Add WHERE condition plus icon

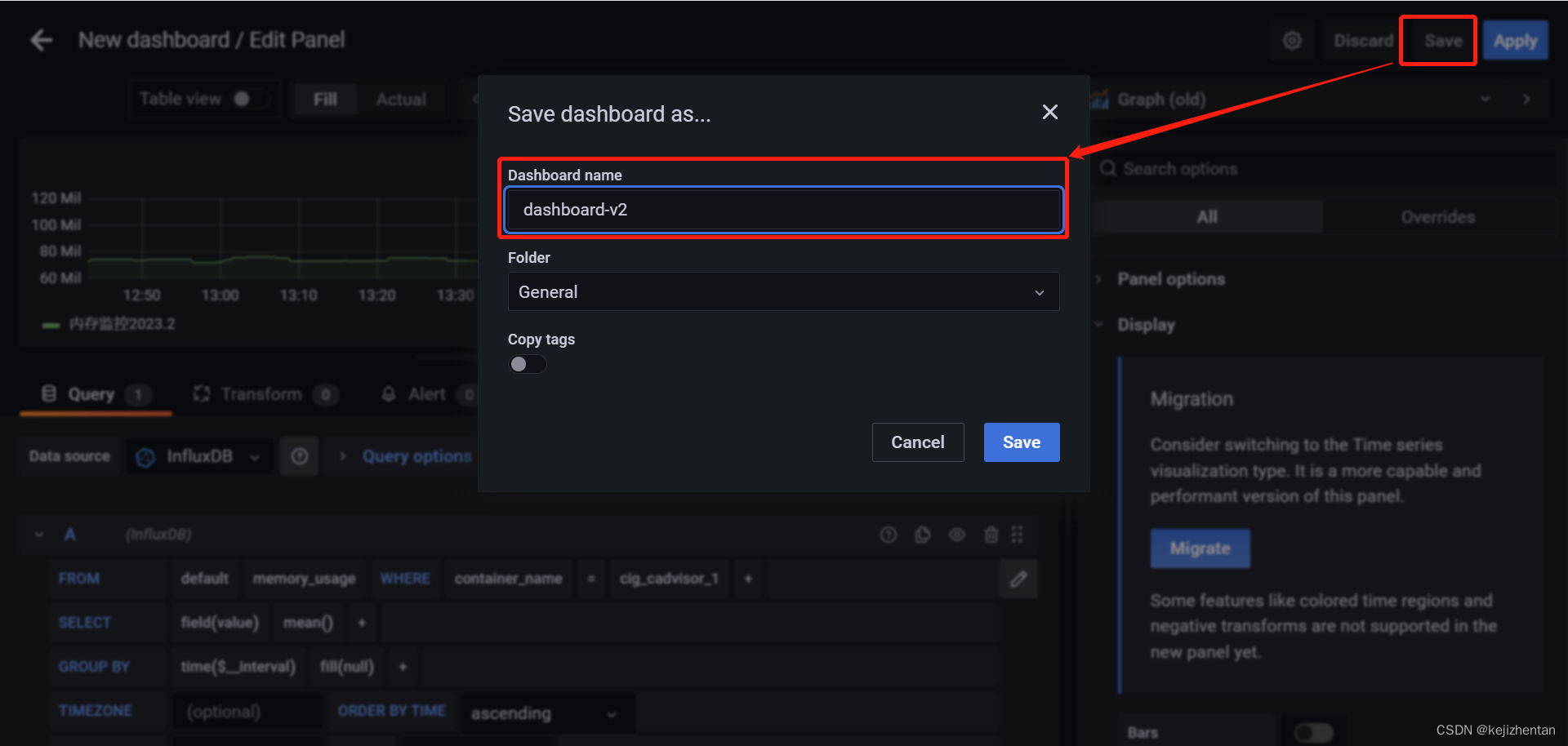[748, 579]
